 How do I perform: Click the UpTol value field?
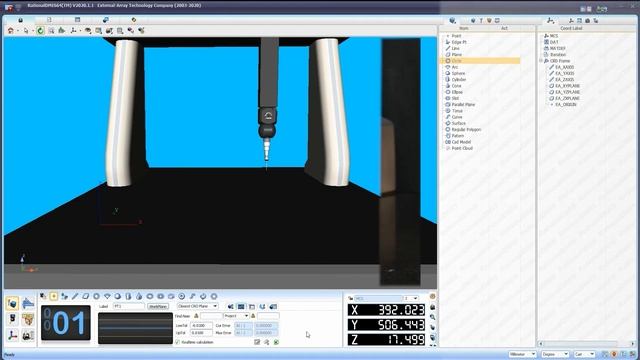click(201, 333)
